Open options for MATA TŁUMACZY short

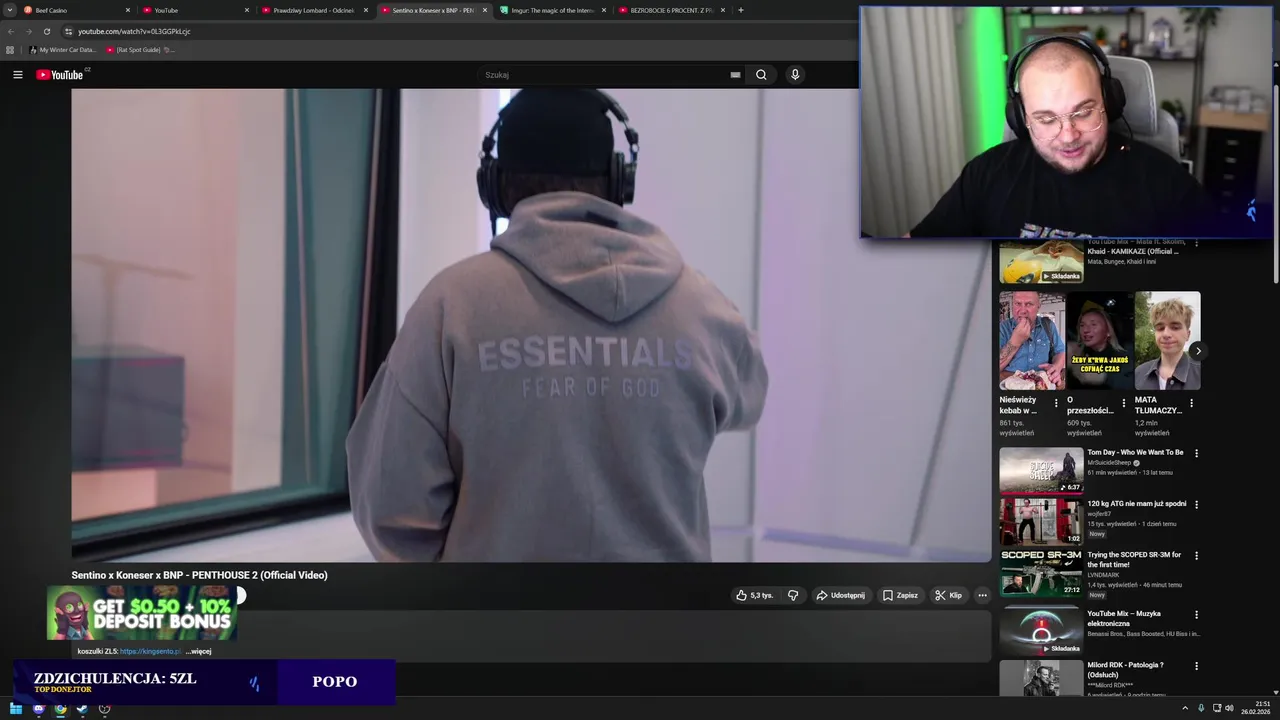click(x=1191, y=403)
